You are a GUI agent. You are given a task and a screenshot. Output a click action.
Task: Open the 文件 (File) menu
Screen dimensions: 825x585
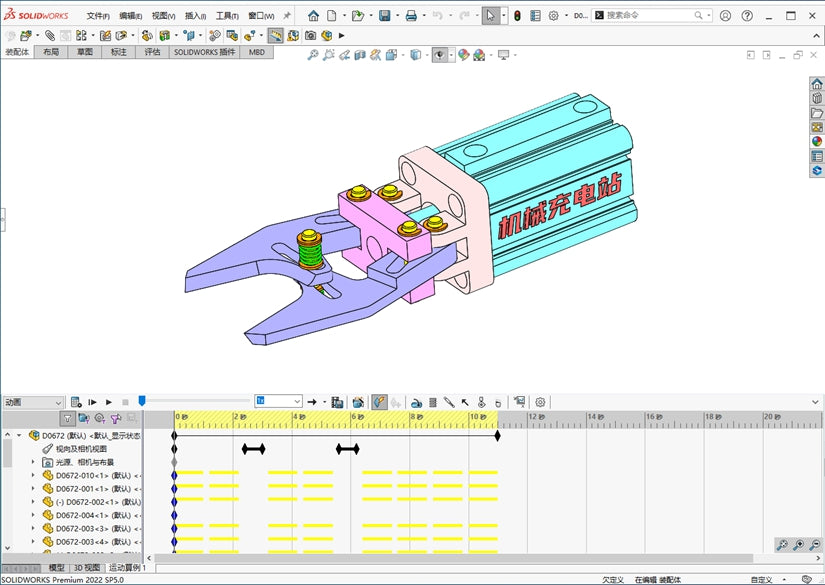(98, 16)
